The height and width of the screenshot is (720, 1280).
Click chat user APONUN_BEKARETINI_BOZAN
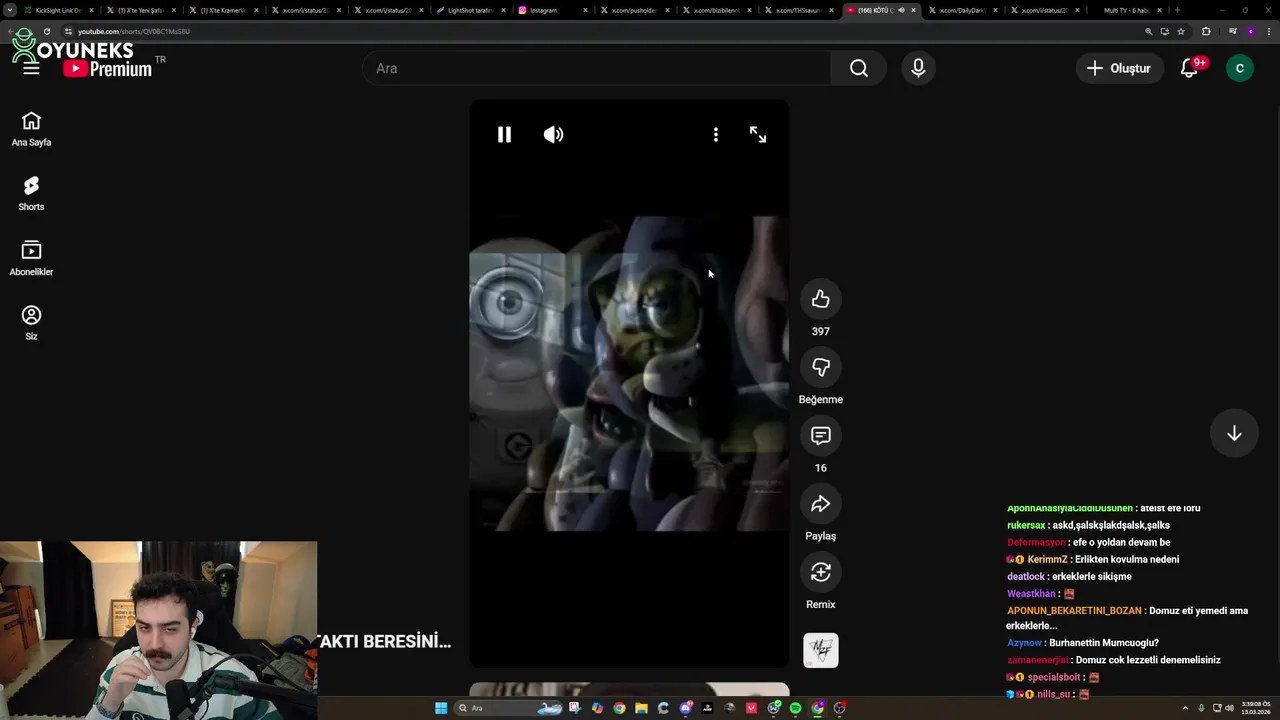pyautogui.click(x=1074, y=610)
